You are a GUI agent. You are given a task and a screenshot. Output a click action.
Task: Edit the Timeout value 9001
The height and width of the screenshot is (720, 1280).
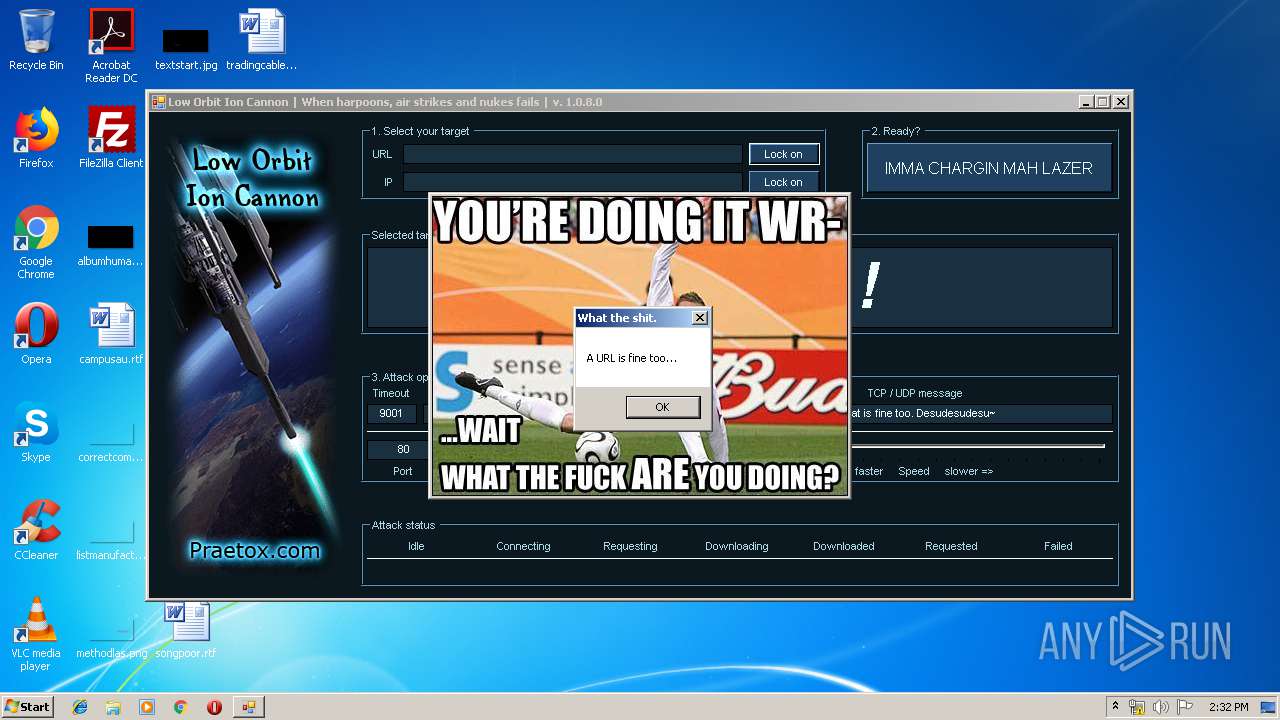coord(392,413)
